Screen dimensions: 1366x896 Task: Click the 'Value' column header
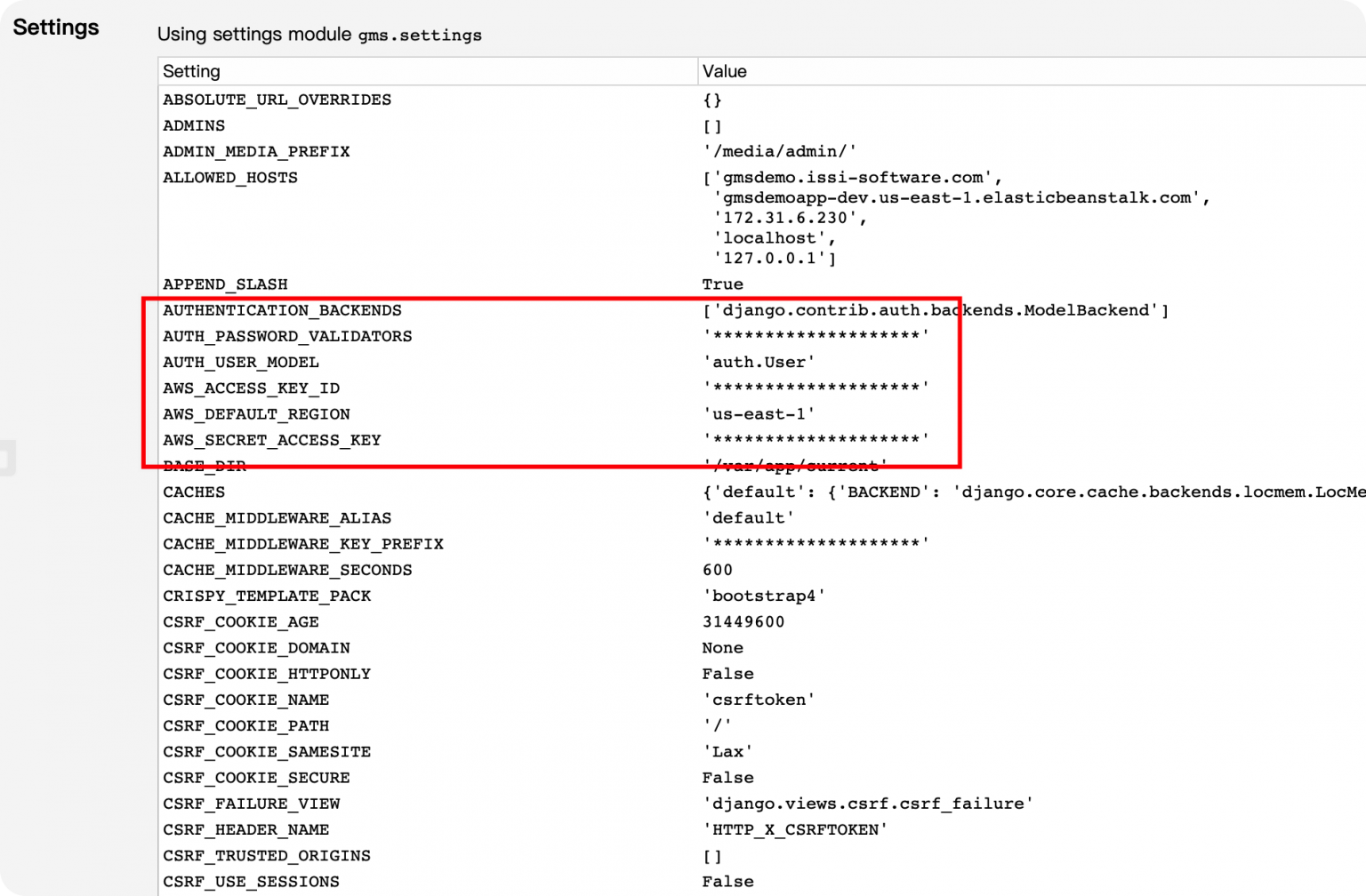click(x=724, y=71)
